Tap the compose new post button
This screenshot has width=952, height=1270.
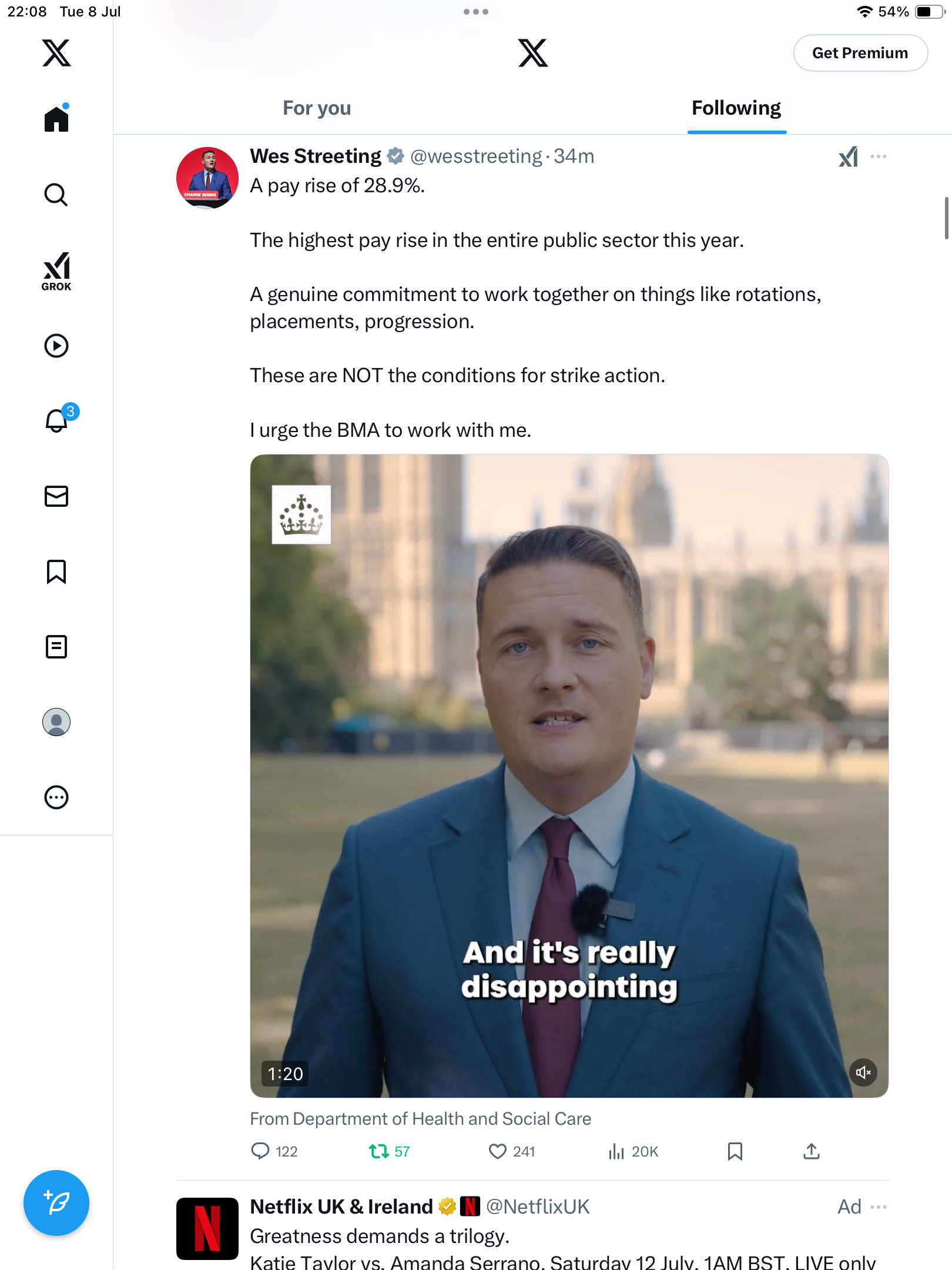coord(56,1203)
